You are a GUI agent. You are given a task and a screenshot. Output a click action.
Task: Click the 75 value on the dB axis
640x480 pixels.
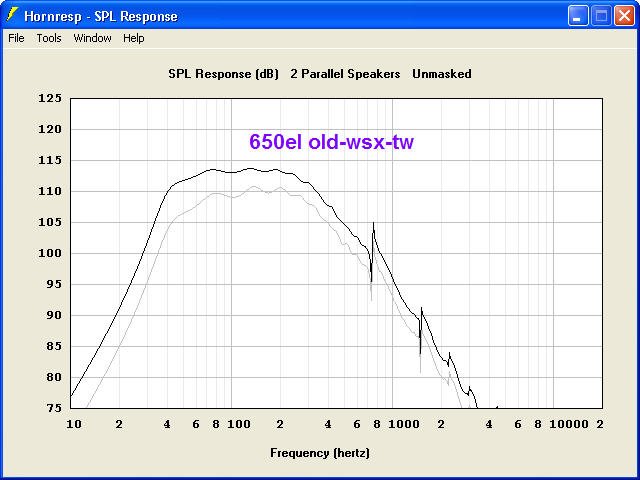coord(53,408)
